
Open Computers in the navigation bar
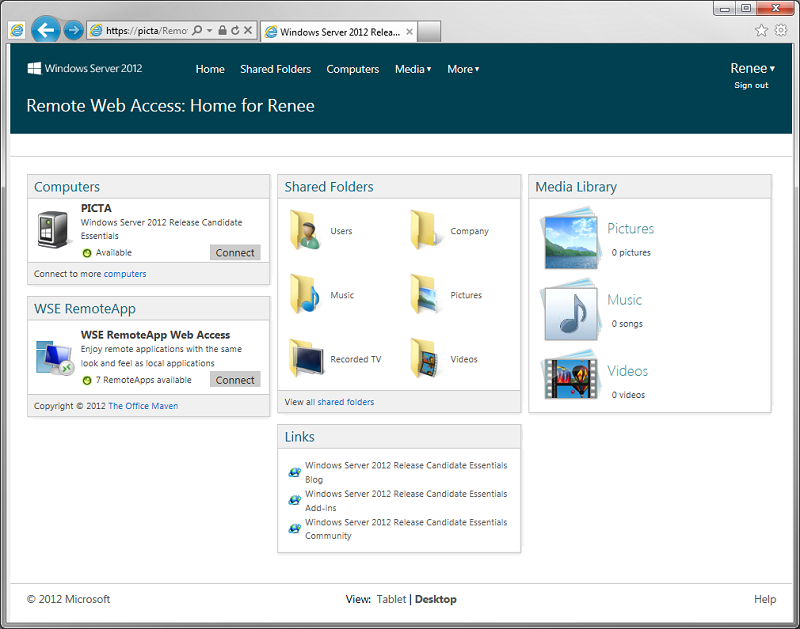[x=353, y=69]
